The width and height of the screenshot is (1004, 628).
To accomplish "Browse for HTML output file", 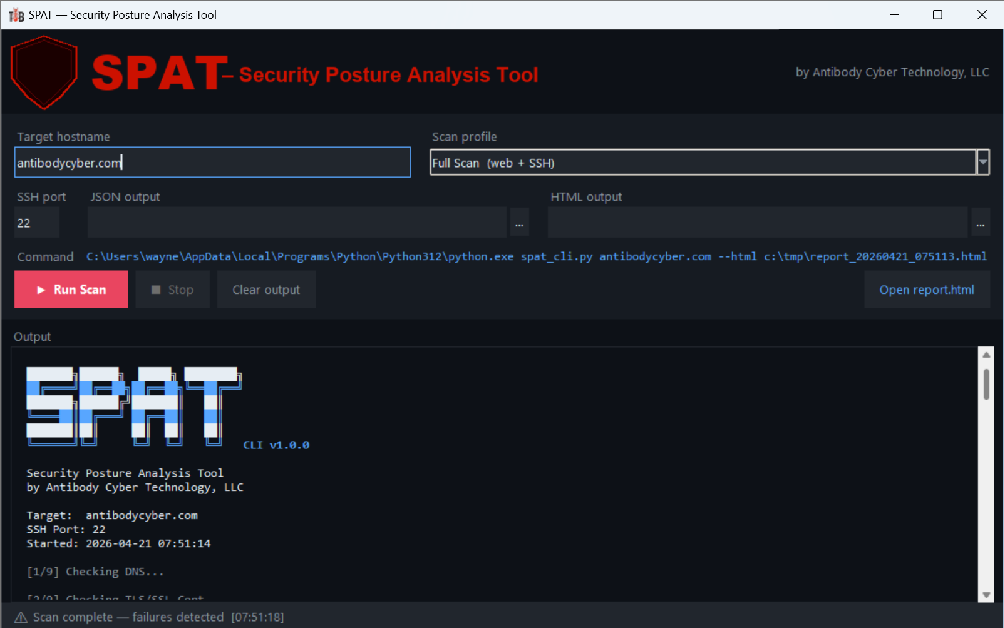I will click(x=980, y=223).
